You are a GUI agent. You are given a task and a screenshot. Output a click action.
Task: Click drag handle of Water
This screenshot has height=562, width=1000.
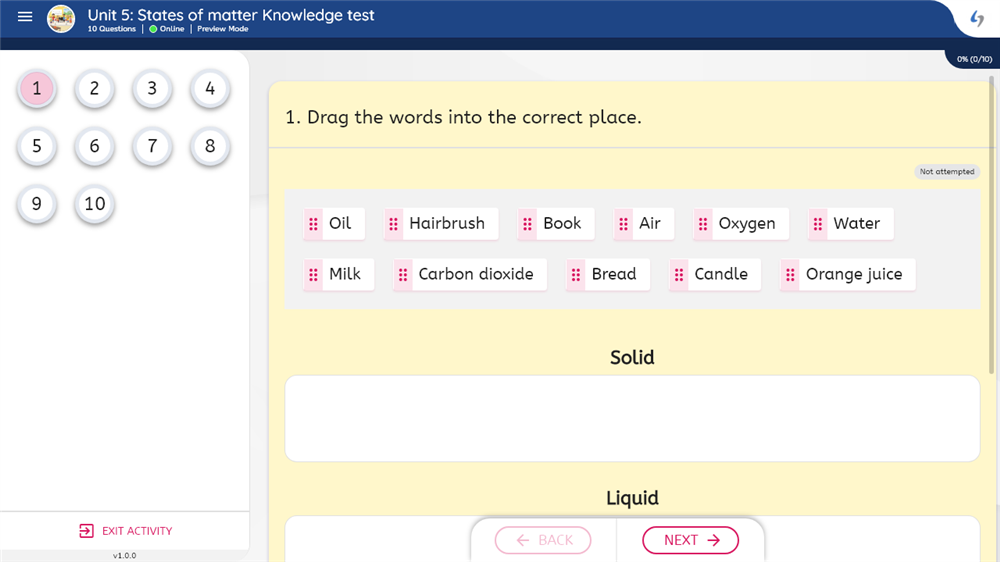[x=818, y=224]
